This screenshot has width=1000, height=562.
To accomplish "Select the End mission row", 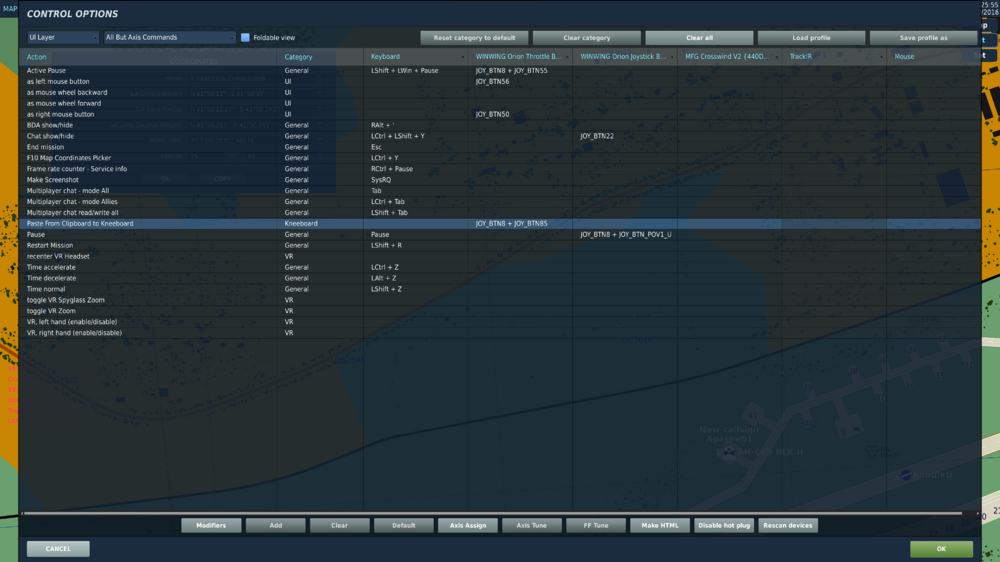I will [x=499, y=147].
